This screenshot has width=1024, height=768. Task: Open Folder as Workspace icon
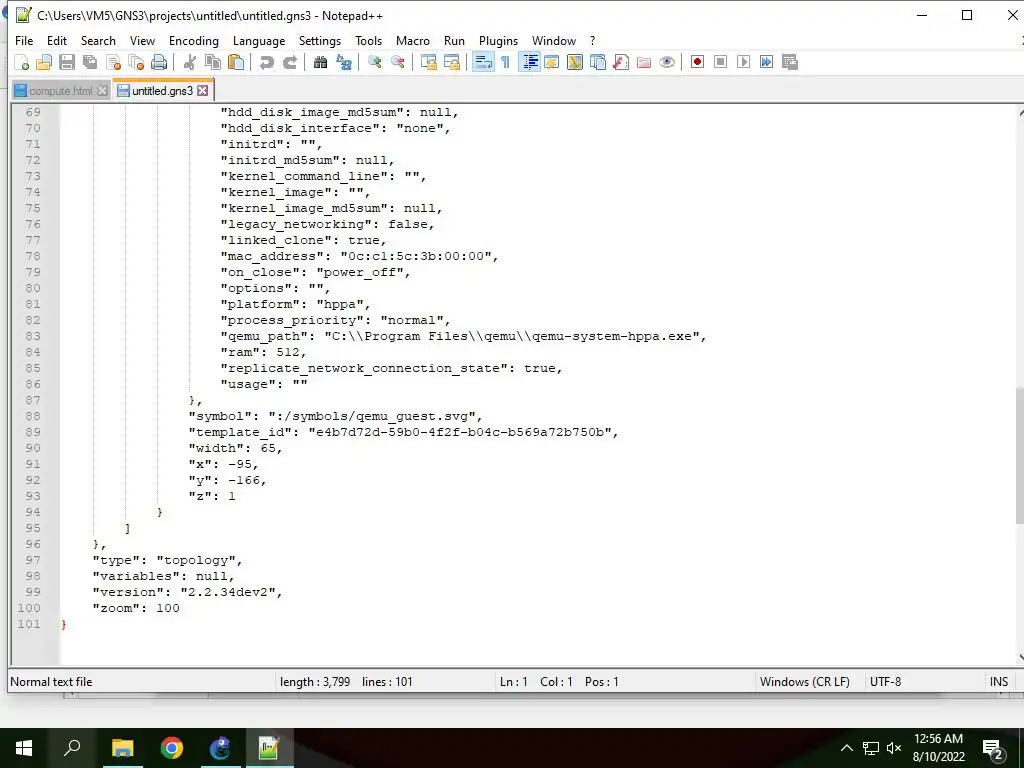pyautogui.click(x=644, y=62)
